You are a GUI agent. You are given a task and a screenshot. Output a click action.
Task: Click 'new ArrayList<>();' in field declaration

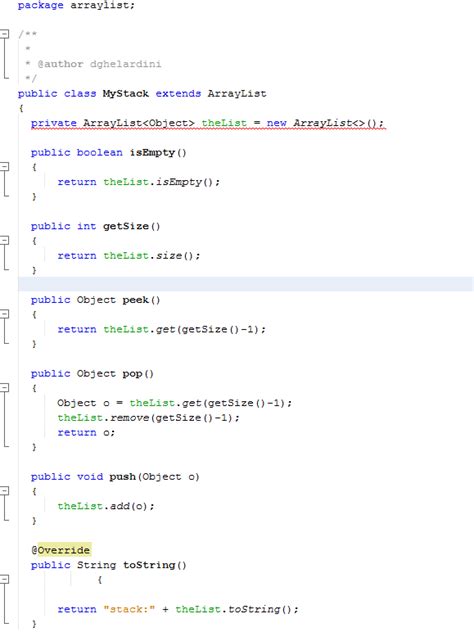click(325, 123)
